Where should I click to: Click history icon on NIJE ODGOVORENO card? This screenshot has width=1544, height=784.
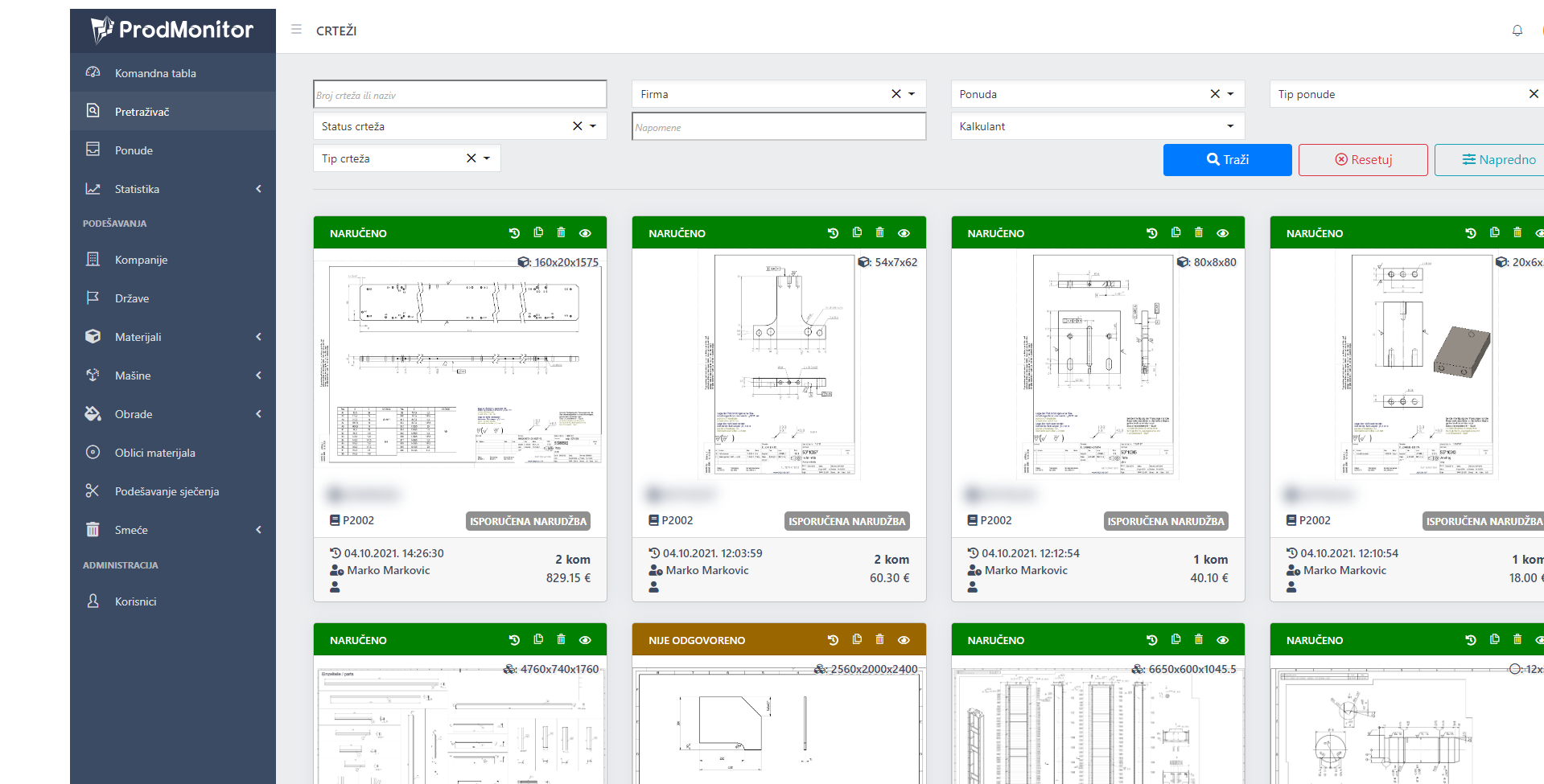click(x=833, y=640)
